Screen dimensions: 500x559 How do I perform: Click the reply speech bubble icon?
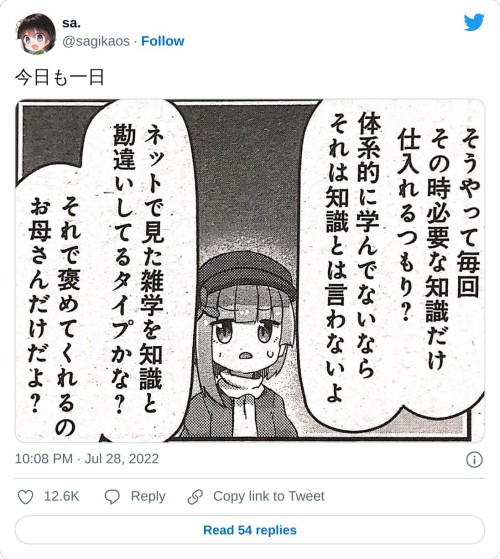(x=112, y=497)
